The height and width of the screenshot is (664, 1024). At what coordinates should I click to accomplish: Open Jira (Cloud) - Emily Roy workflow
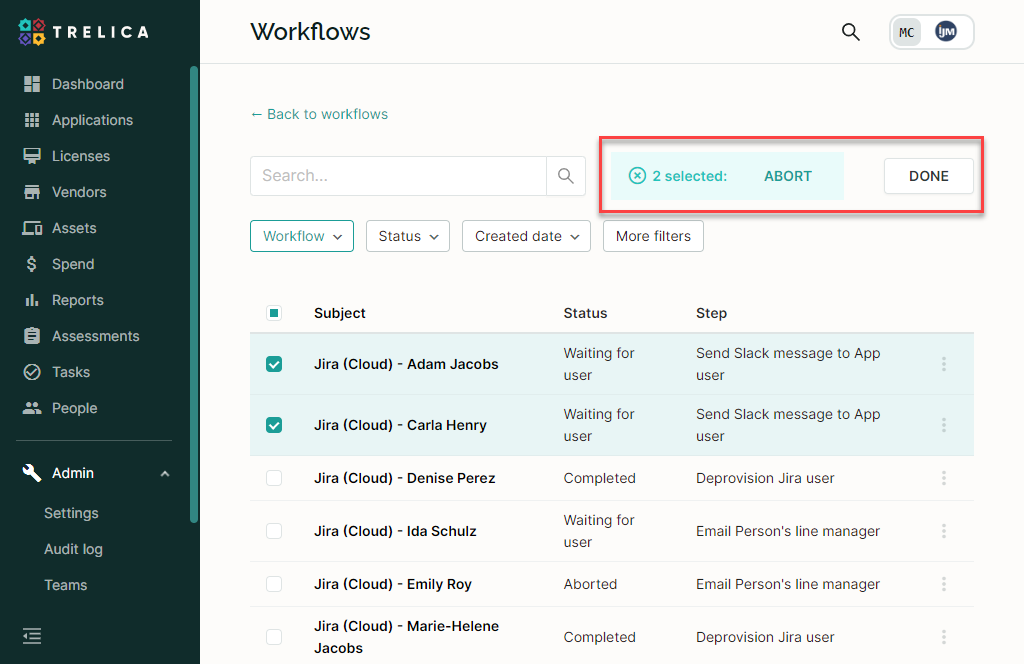pos(392,584)
